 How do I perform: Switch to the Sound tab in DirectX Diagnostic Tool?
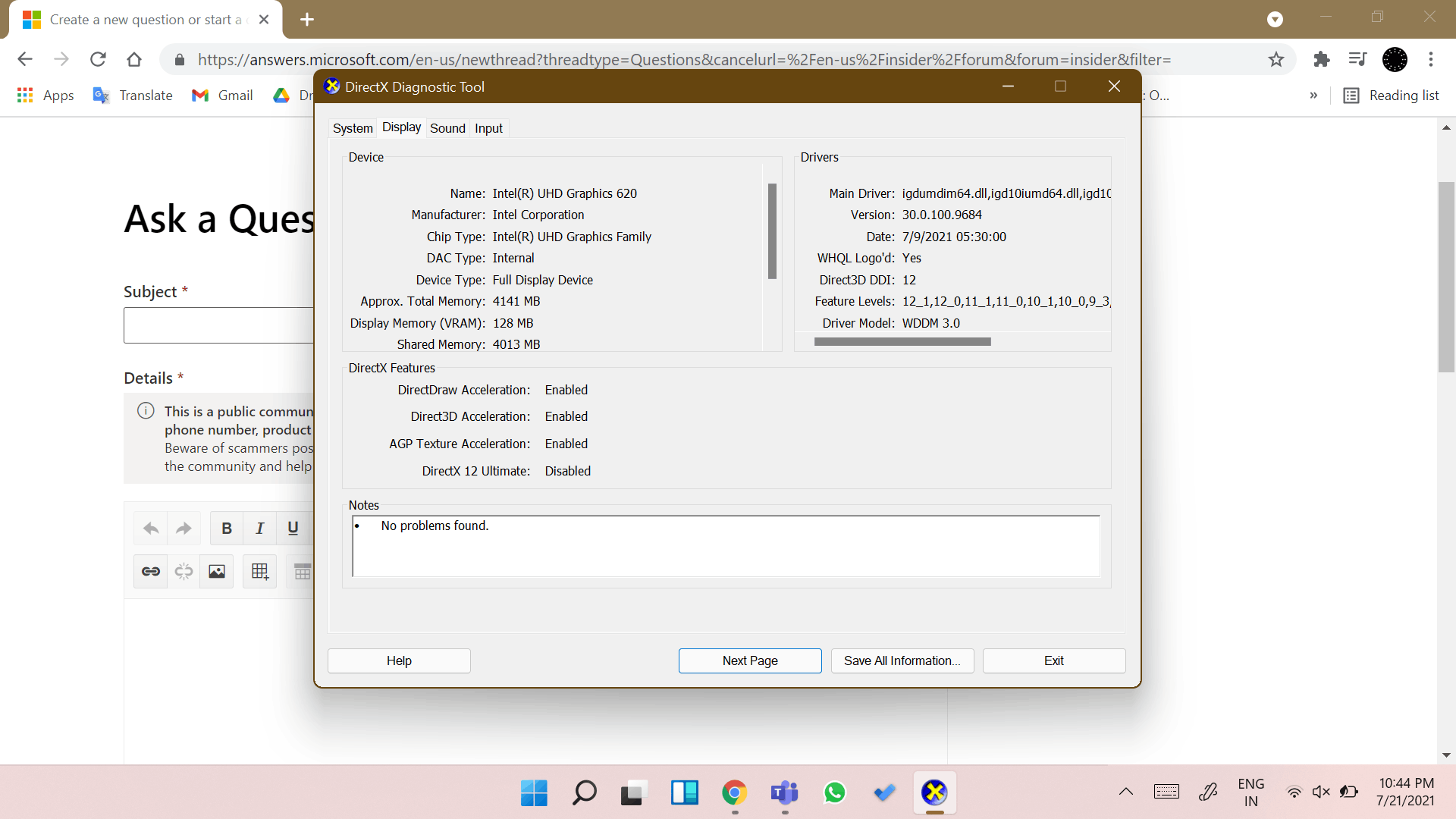pos(447,128)
